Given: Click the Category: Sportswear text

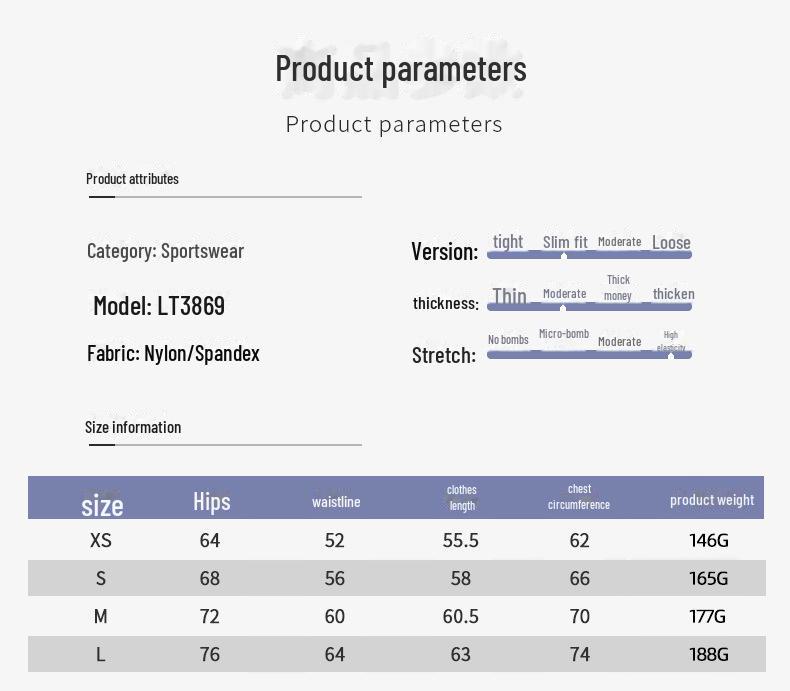Looking at the screenshot, I should [165, 251].
